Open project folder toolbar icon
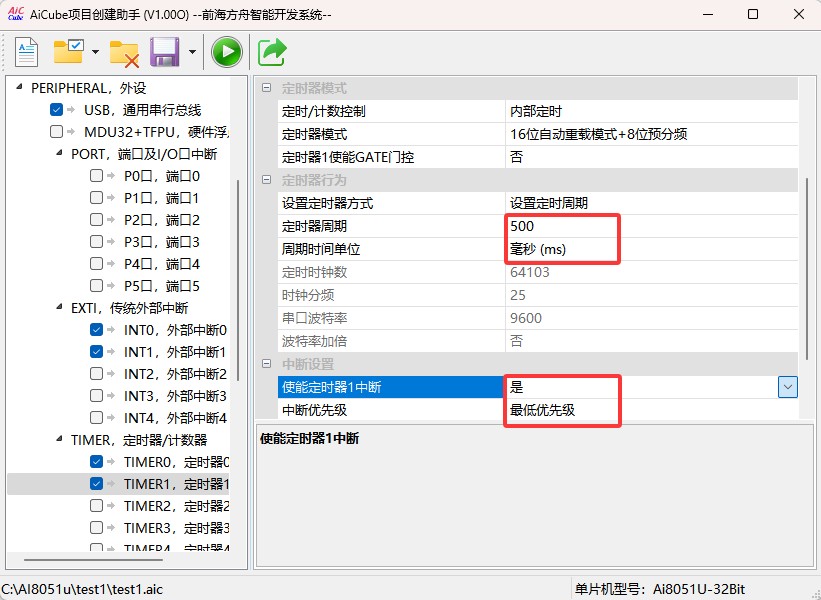The image size is (821, 600). pos(69,51)
